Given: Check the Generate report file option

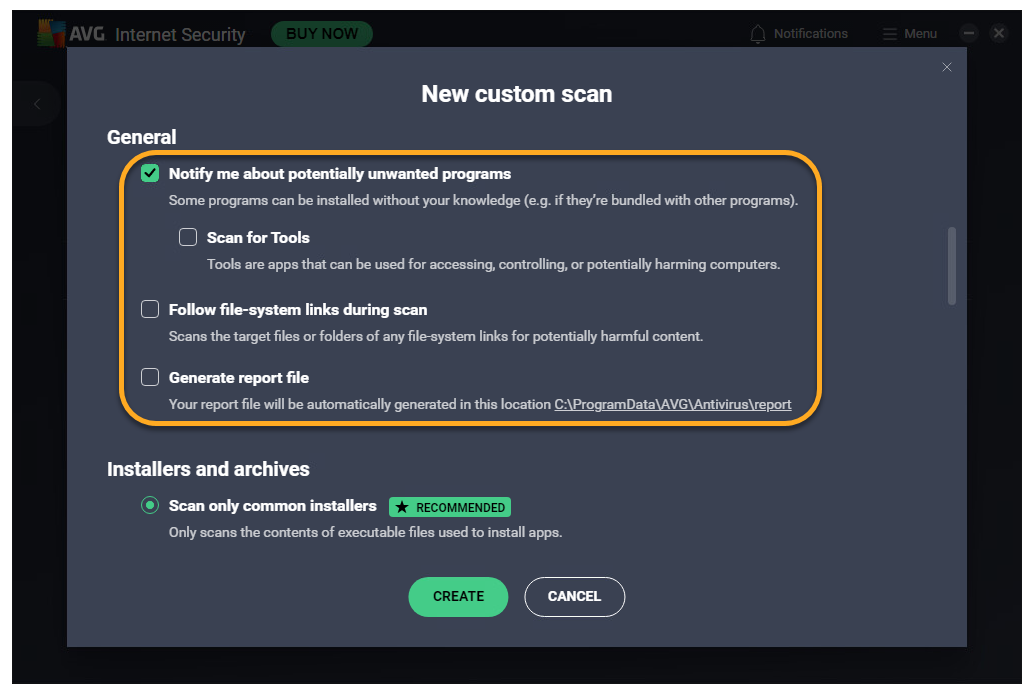Looking at the screenshot, I should 150,378.
